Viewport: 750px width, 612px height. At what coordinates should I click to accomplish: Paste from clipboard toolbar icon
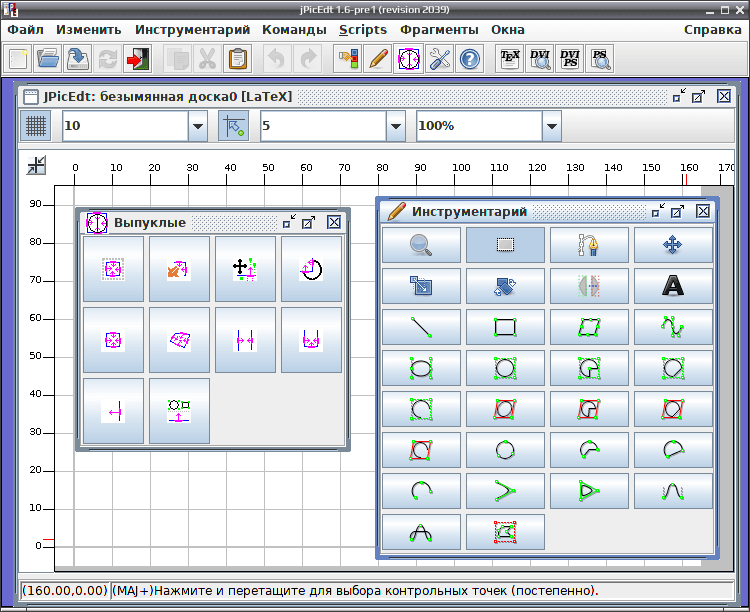(x=237, y=59)
